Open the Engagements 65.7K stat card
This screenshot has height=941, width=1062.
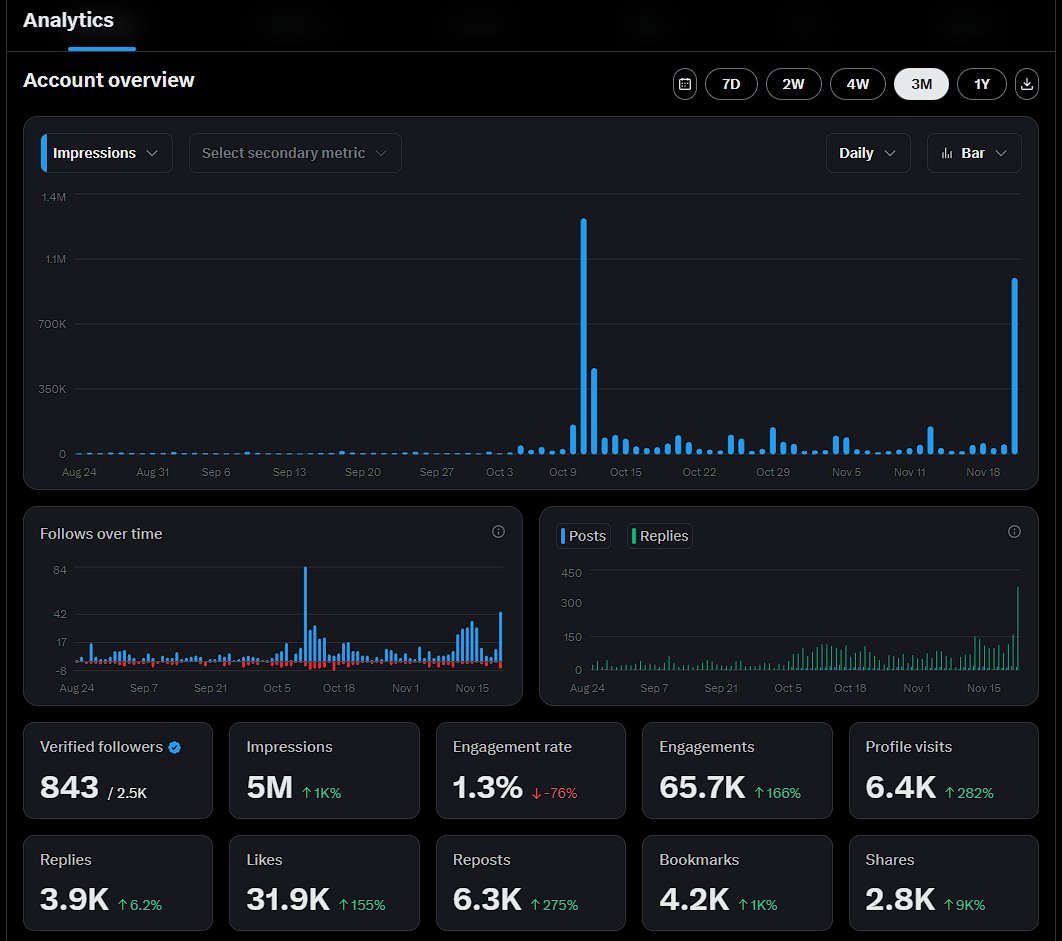click(x=737, y=770)
